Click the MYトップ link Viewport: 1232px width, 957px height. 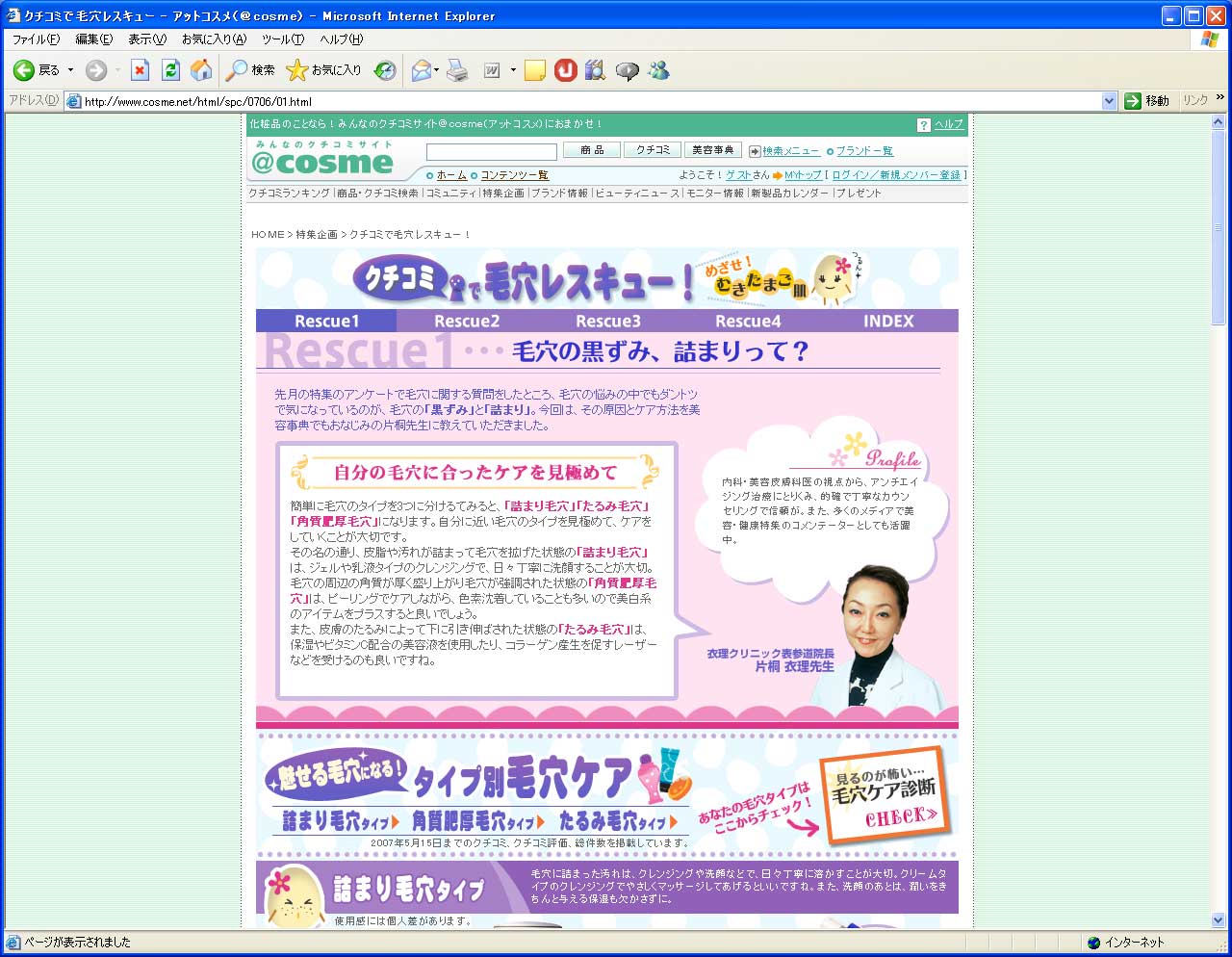pyautogui.click(x=803, y=175)
